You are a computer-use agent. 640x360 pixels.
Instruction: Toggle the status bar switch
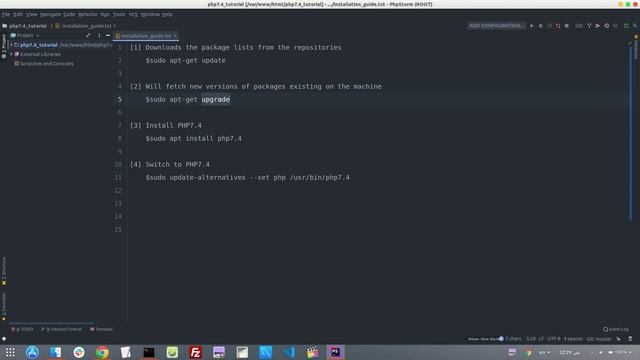(501, 339)
